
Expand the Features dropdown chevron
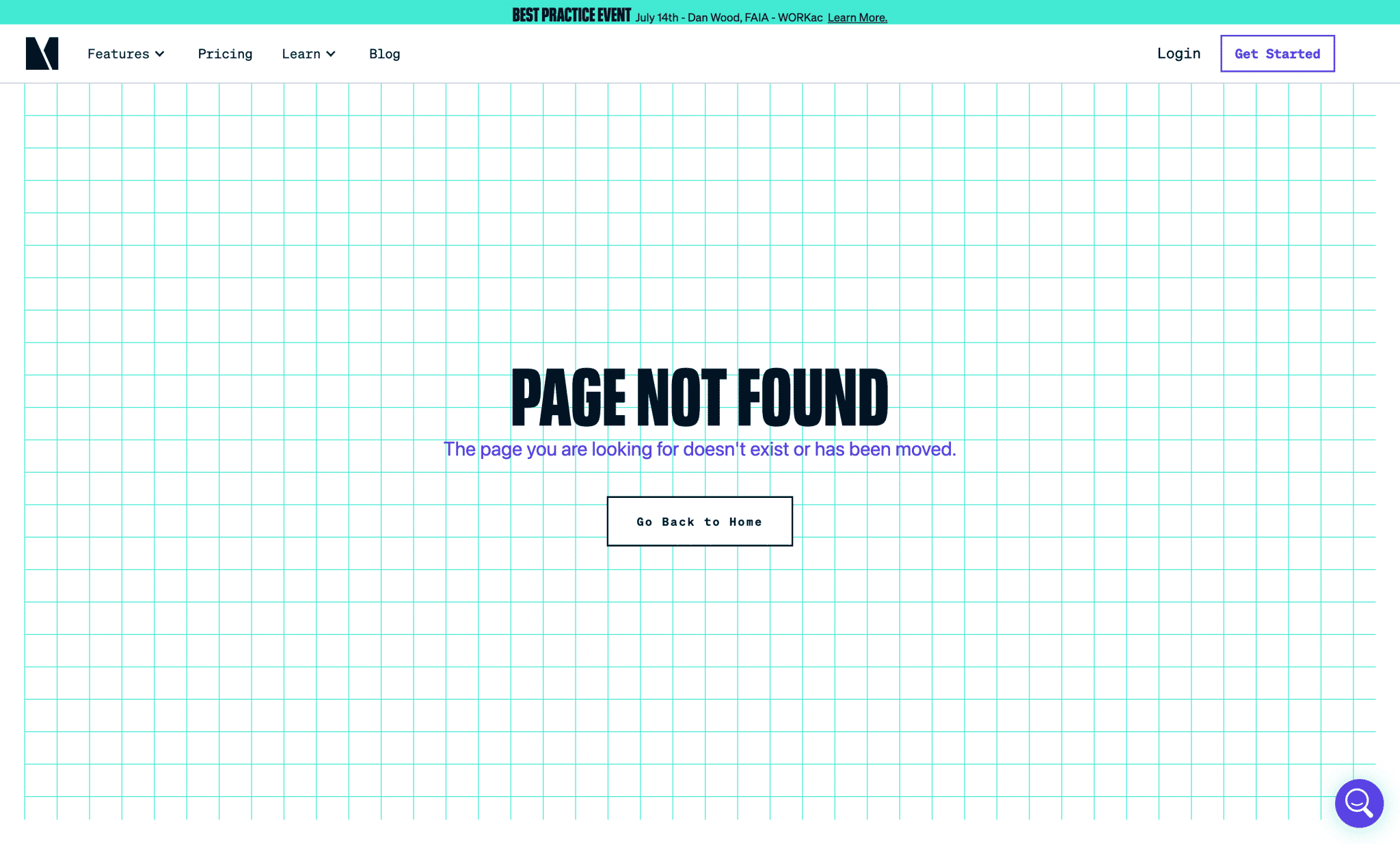point(159,54)
